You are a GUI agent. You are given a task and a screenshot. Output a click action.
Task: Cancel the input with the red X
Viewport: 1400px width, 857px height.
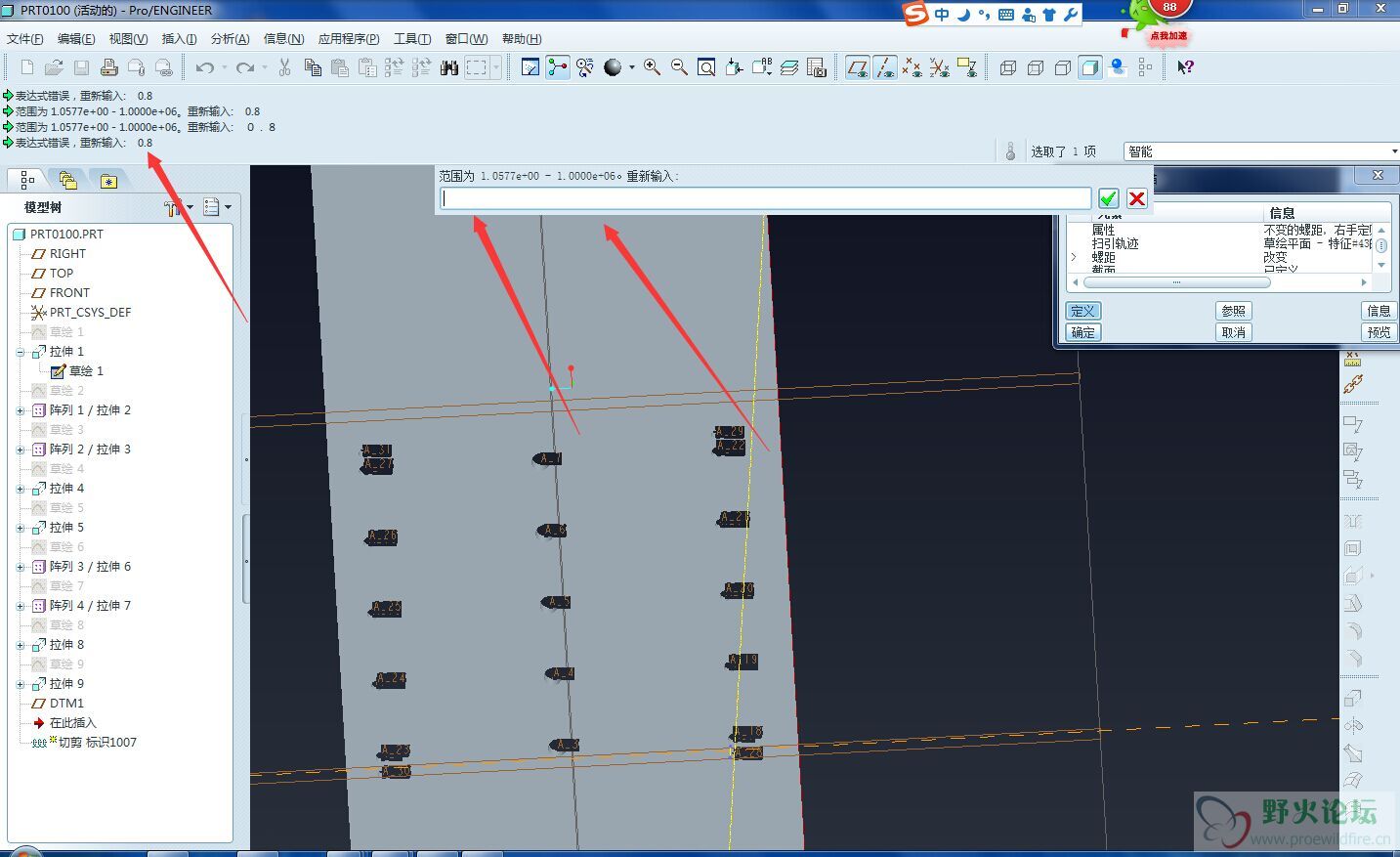tap(1136, 198)
